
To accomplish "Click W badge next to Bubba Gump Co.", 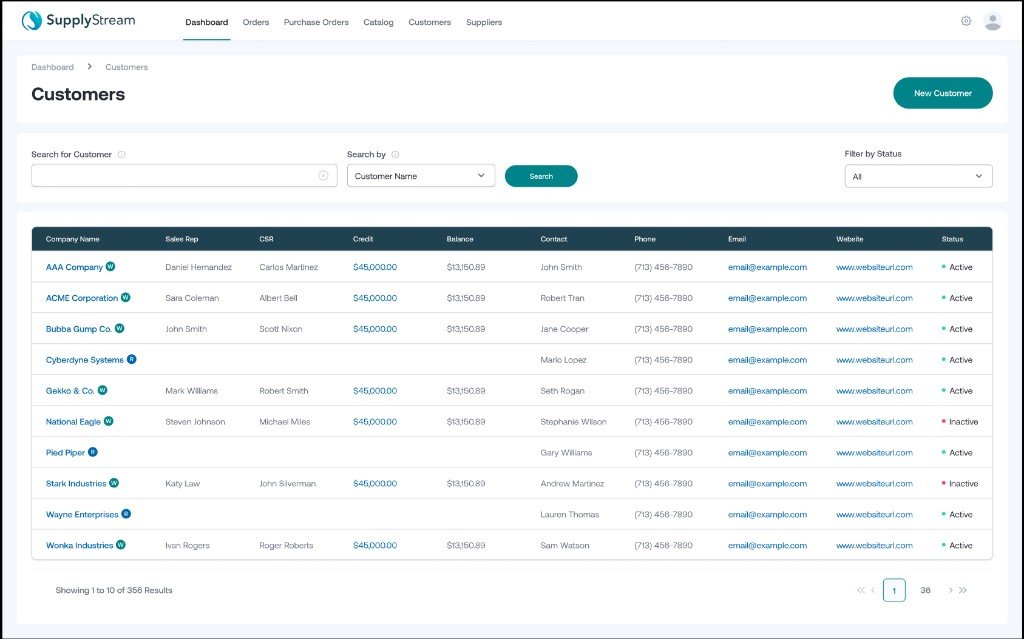I will tap(120, 329).
